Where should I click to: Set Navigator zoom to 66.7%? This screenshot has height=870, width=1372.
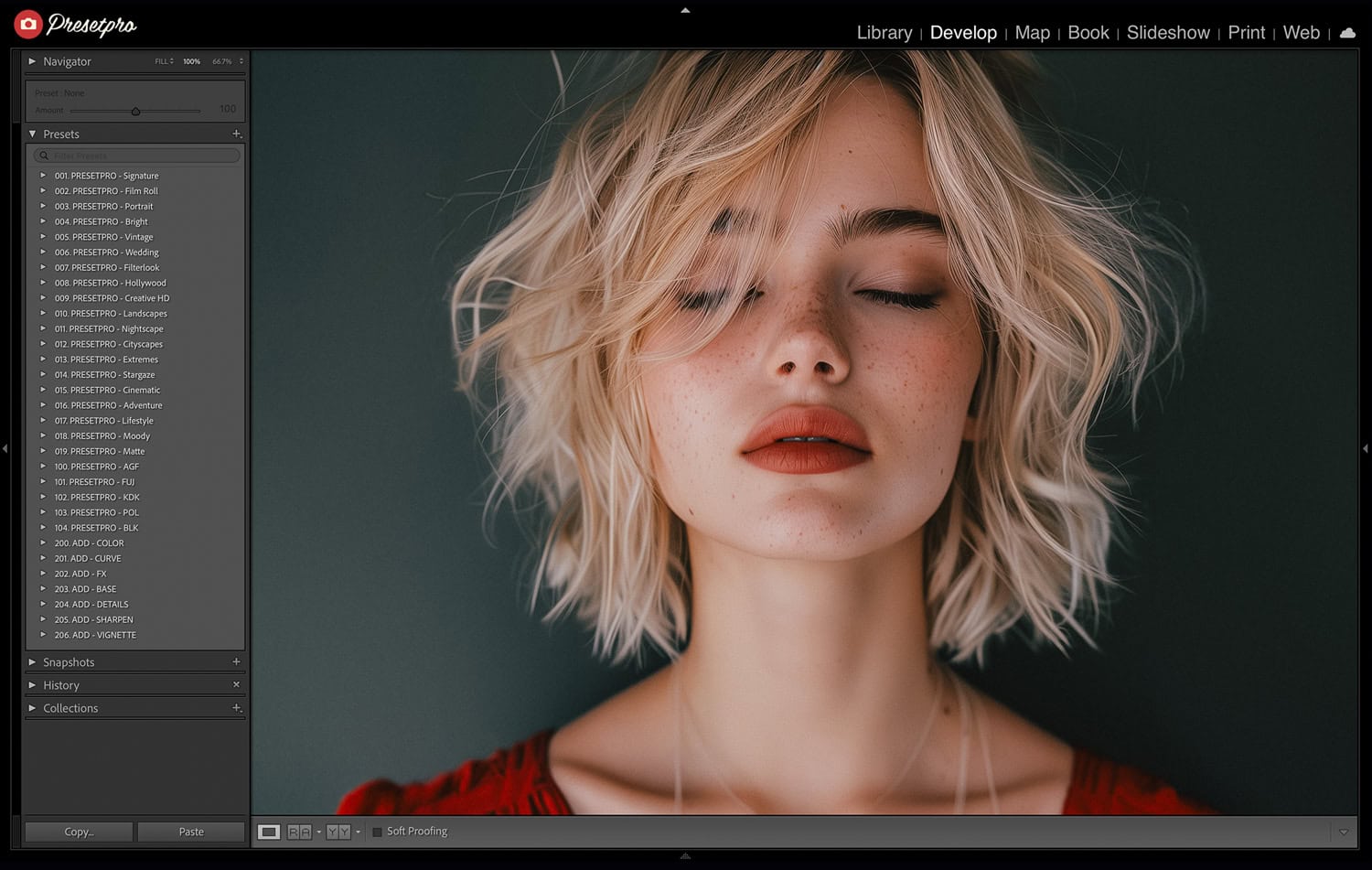222,61
